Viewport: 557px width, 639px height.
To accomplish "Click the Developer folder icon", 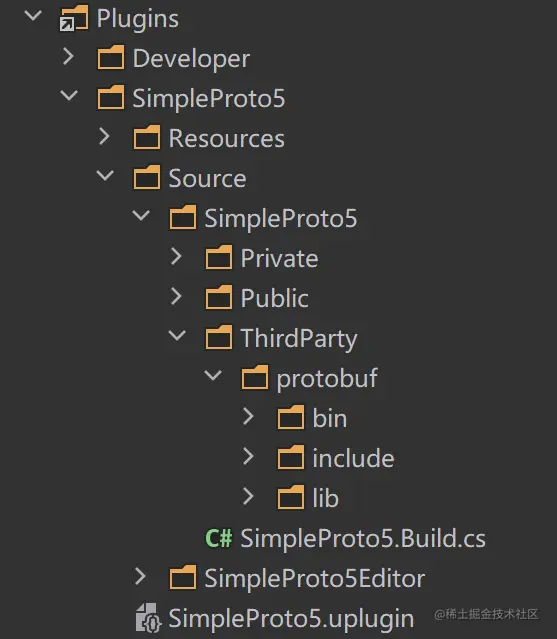I will click(x=111, y=57).
